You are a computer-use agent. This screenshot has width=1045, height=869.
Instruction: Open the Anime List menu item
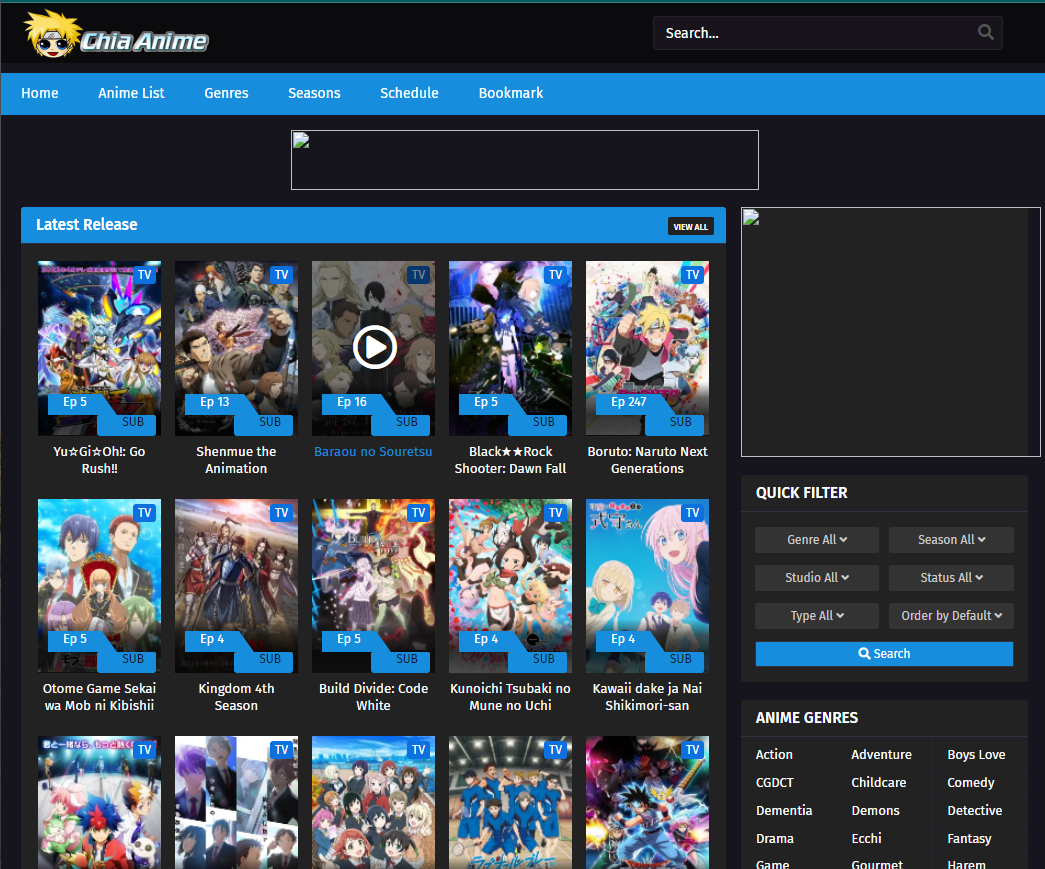(131, 93)
